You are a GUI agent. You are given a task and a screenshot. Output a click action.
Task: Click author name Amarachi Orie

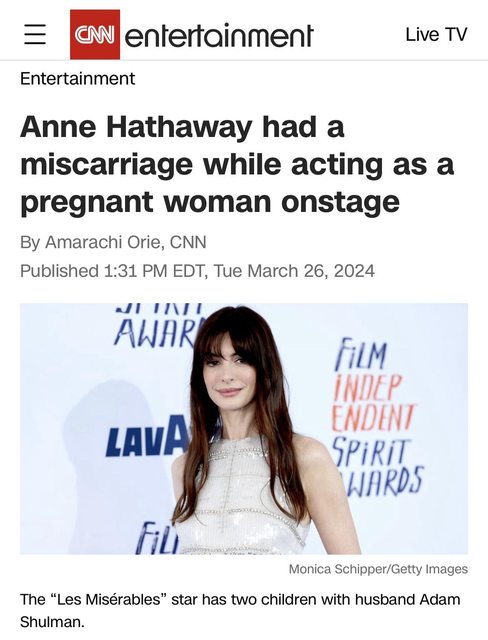click(x=105, y=242)
